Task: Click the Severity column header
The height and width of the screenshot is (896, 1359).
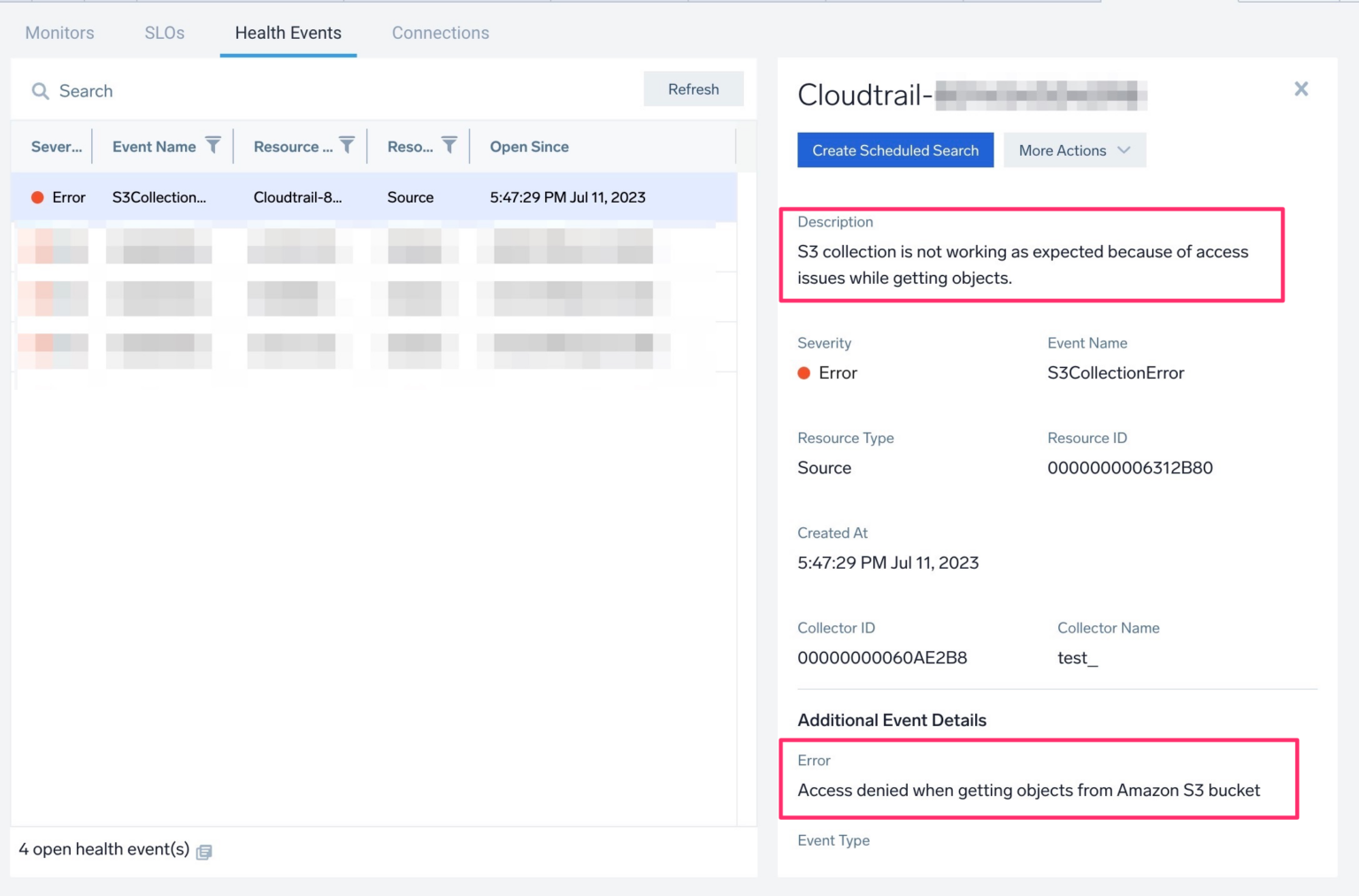Action: tap(55, 146)
